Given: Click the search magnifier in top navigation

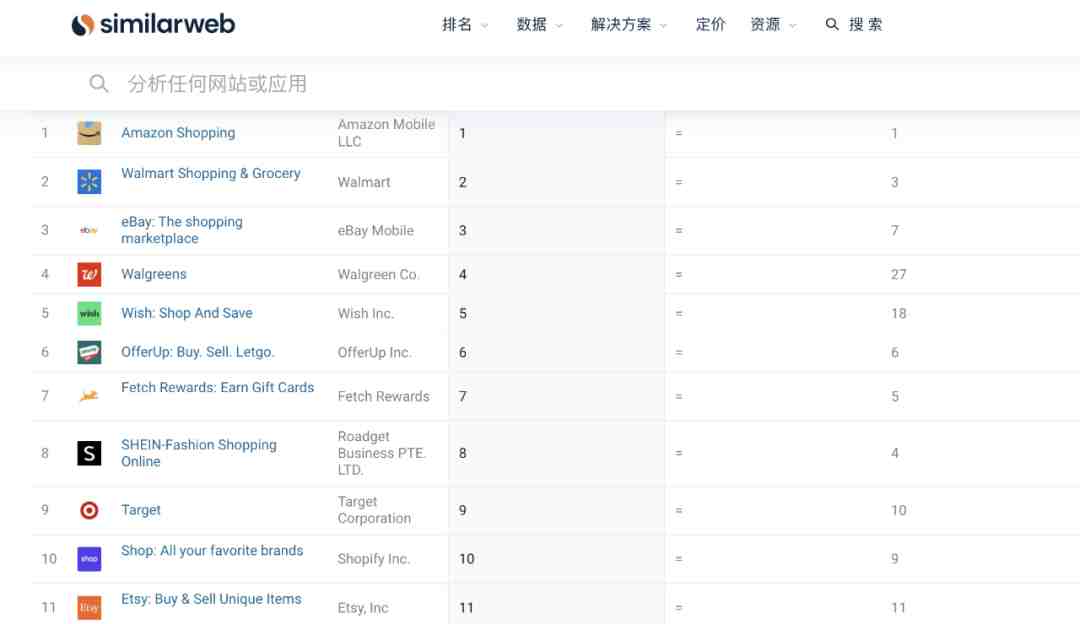Looking at the screenshot, I should (x=832, y=24).
